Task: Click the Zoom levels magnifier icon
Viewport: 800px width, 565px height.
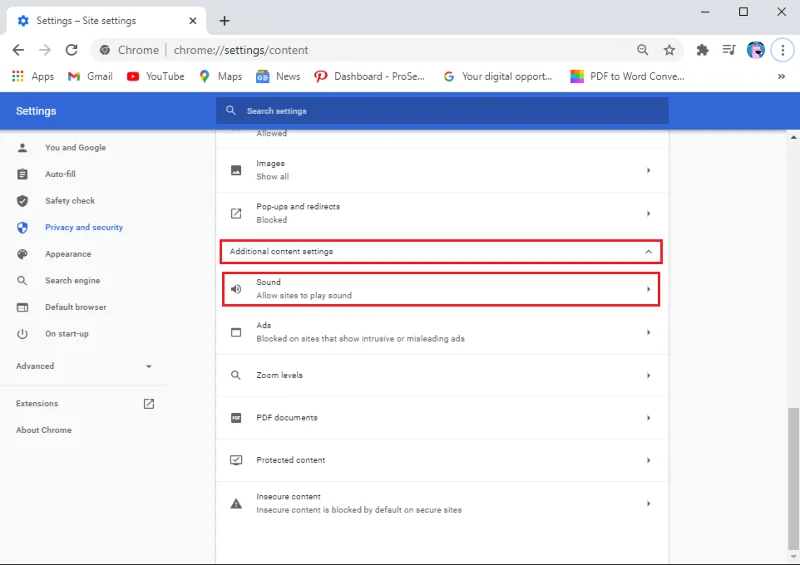Action: (x=236, y=376)
